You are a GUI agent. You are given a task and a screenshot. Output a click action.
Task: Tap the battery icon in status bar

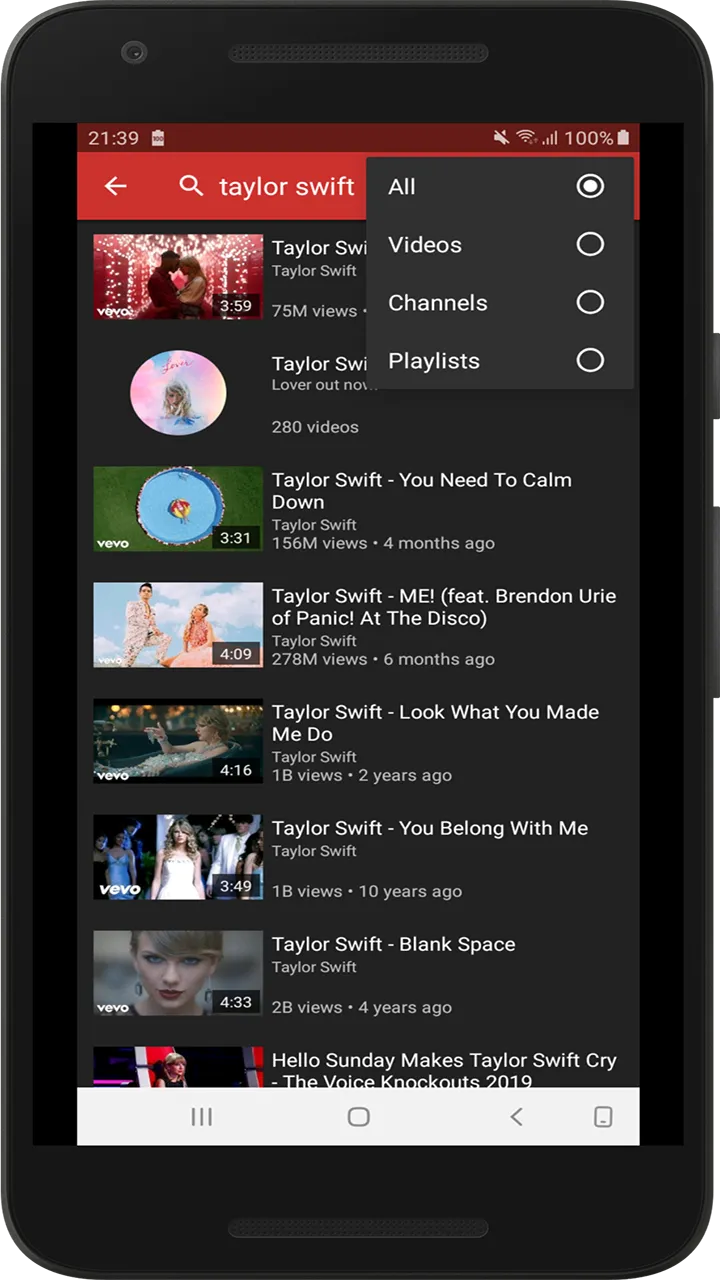[x=624, y=138]
